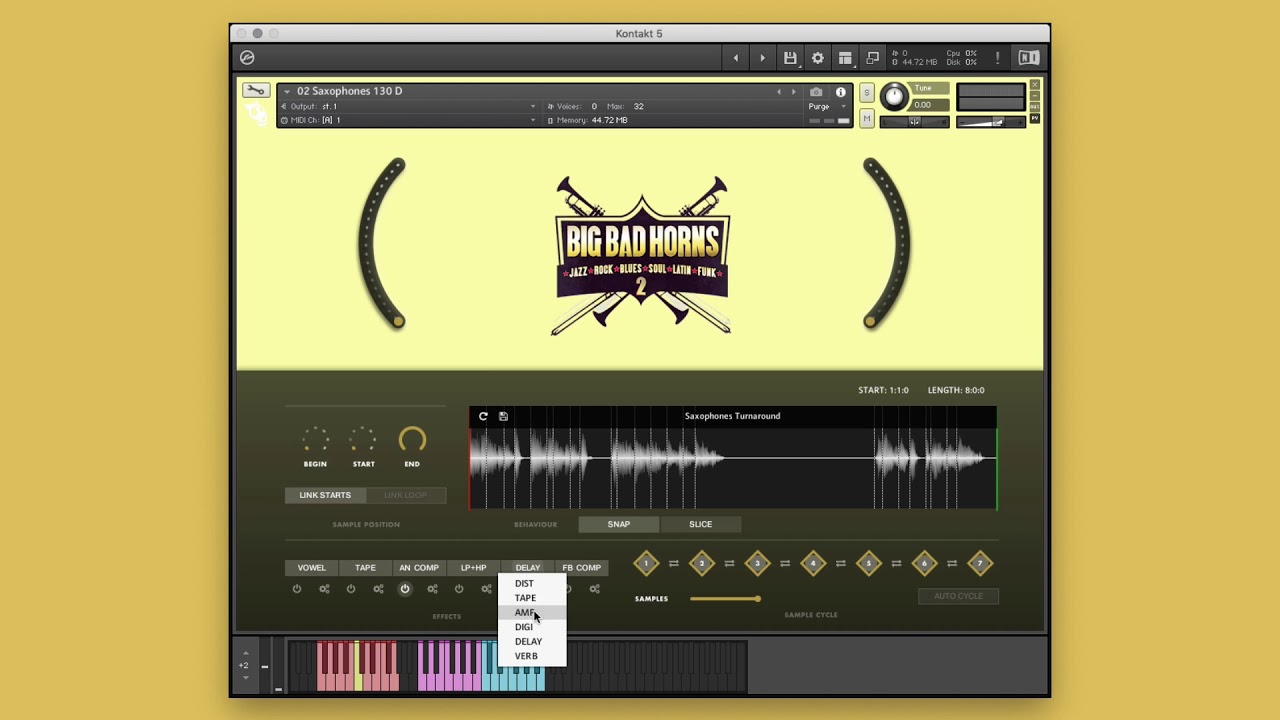1280x720 pixels.
Task: Enable AUTO CYCLE
Action: coord(958,596)
